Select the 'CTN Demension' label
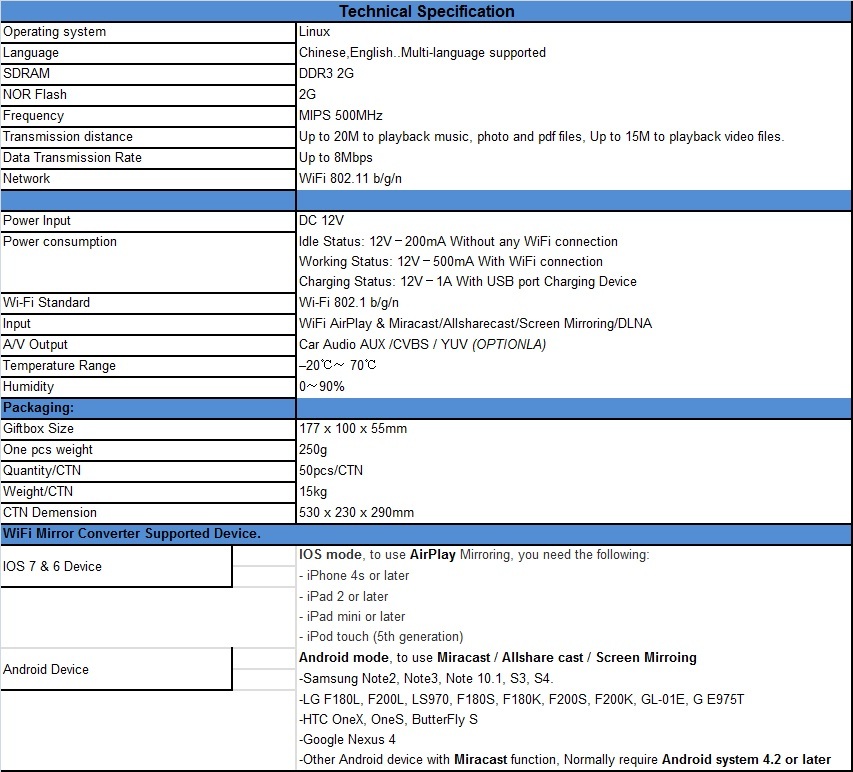The height and width of the screenshot is (772, 853). [50, 512]
